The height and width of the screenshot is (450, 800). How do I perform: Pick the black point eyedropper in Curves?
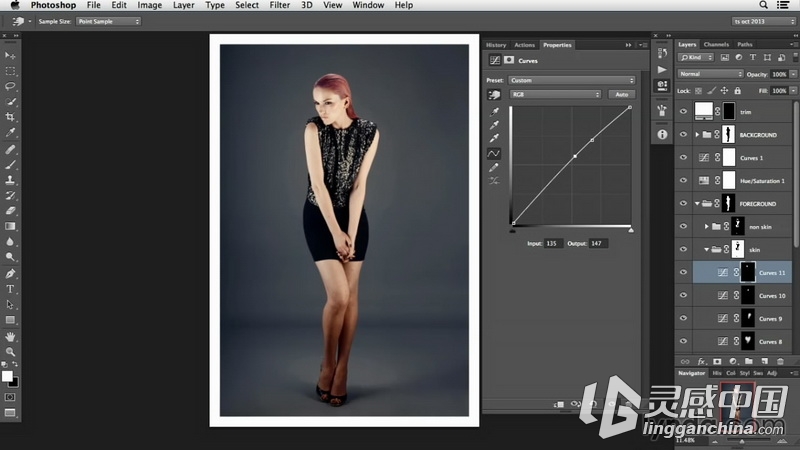point(494,111)
